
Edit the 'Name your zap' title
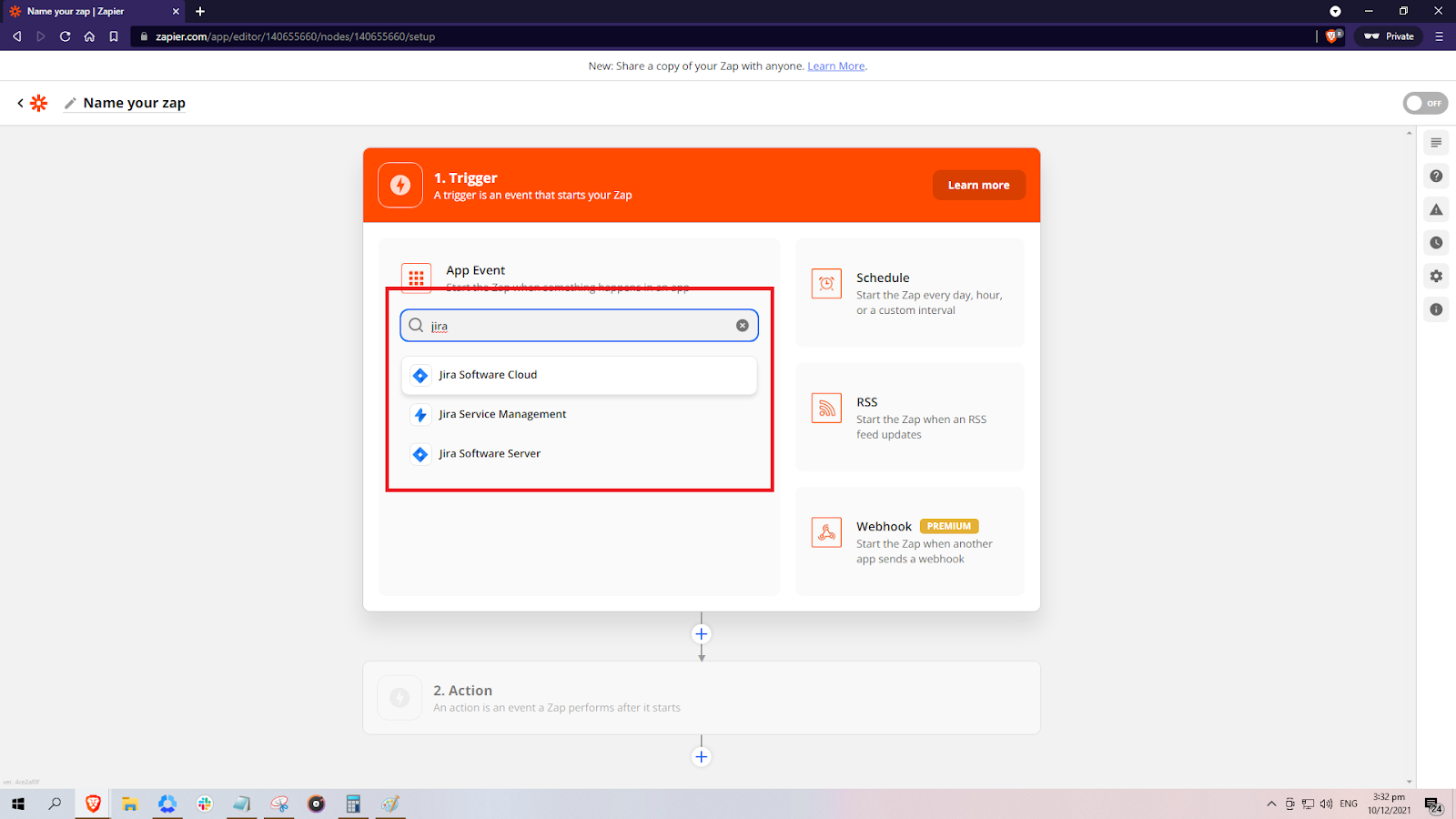135,103
